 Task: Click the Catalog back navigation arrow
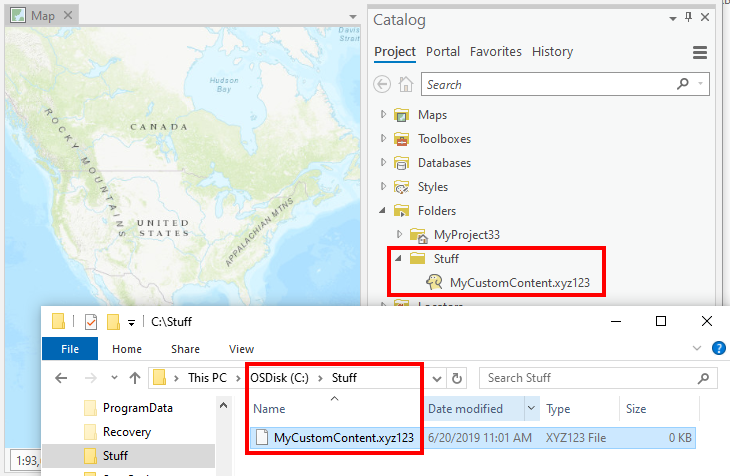[x=382, y=85]
